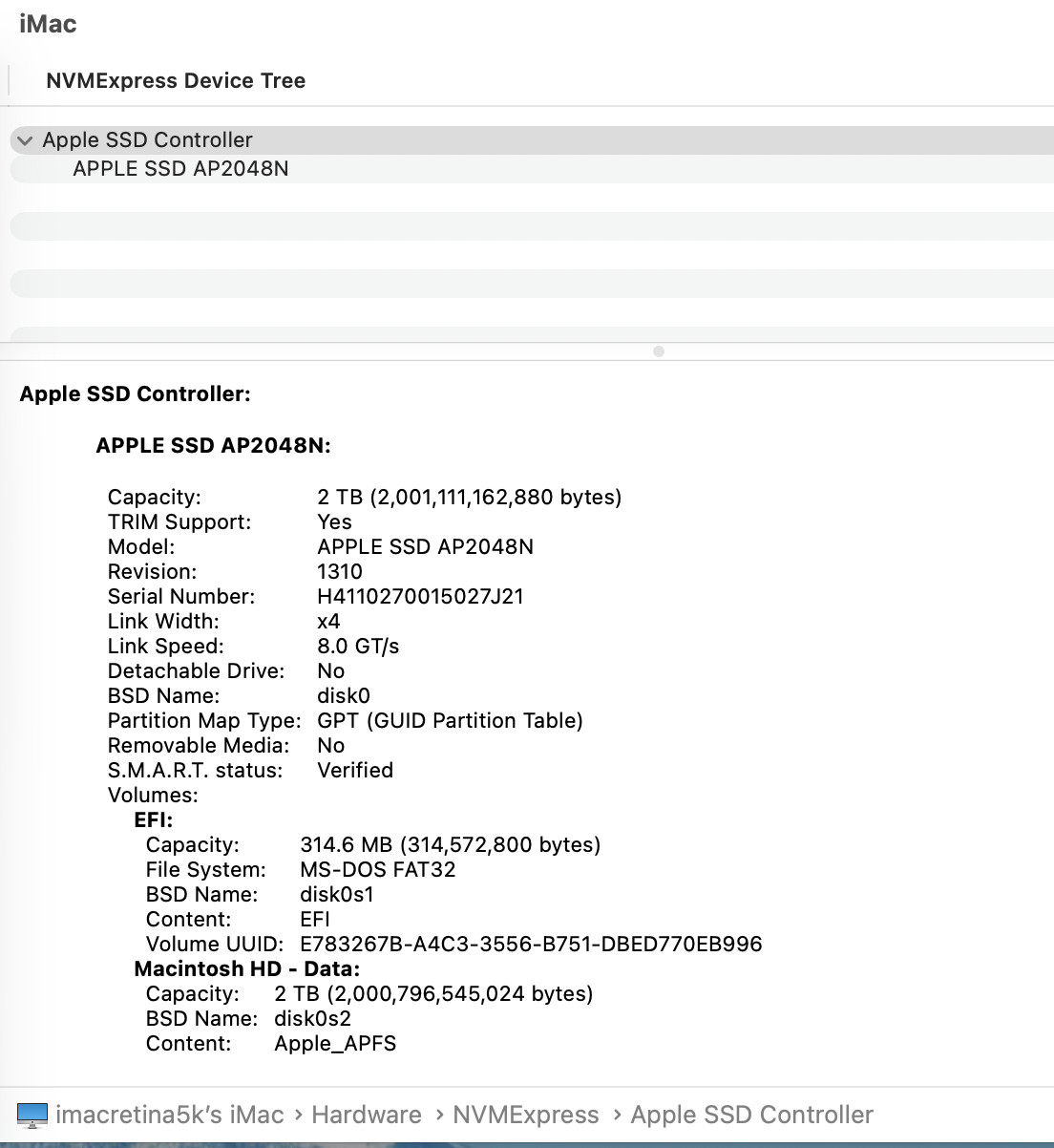Click Volume UUID E783267B-A4C3-3556-B751-DBED770EB996

point(531,945)
